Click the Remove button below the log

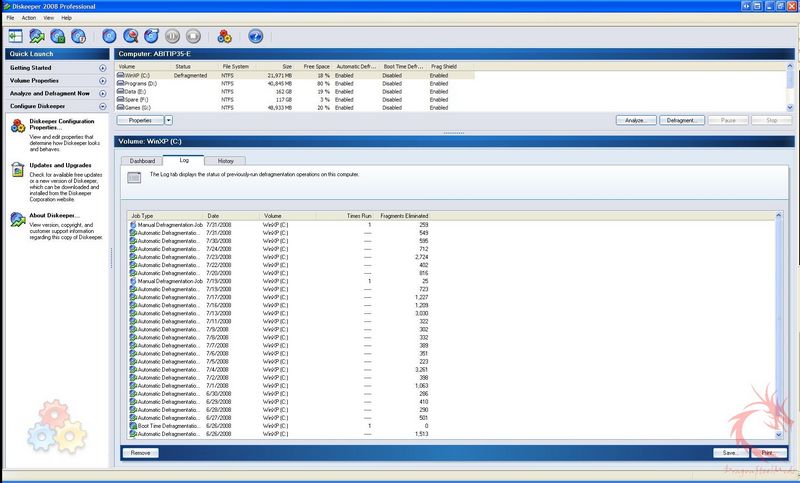pyautogui.click(x=140, y=452)
